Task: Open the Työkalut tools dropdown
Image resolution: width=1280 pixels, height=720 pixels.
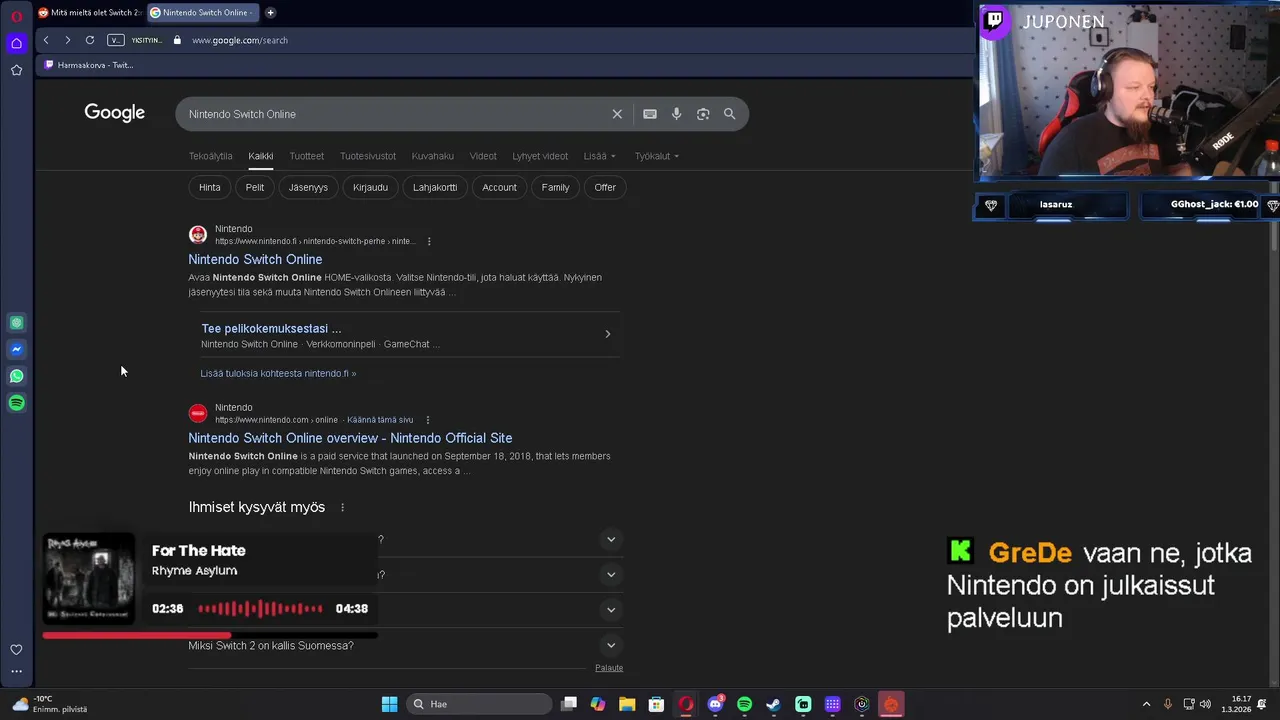Action: (x=657, y=156)
